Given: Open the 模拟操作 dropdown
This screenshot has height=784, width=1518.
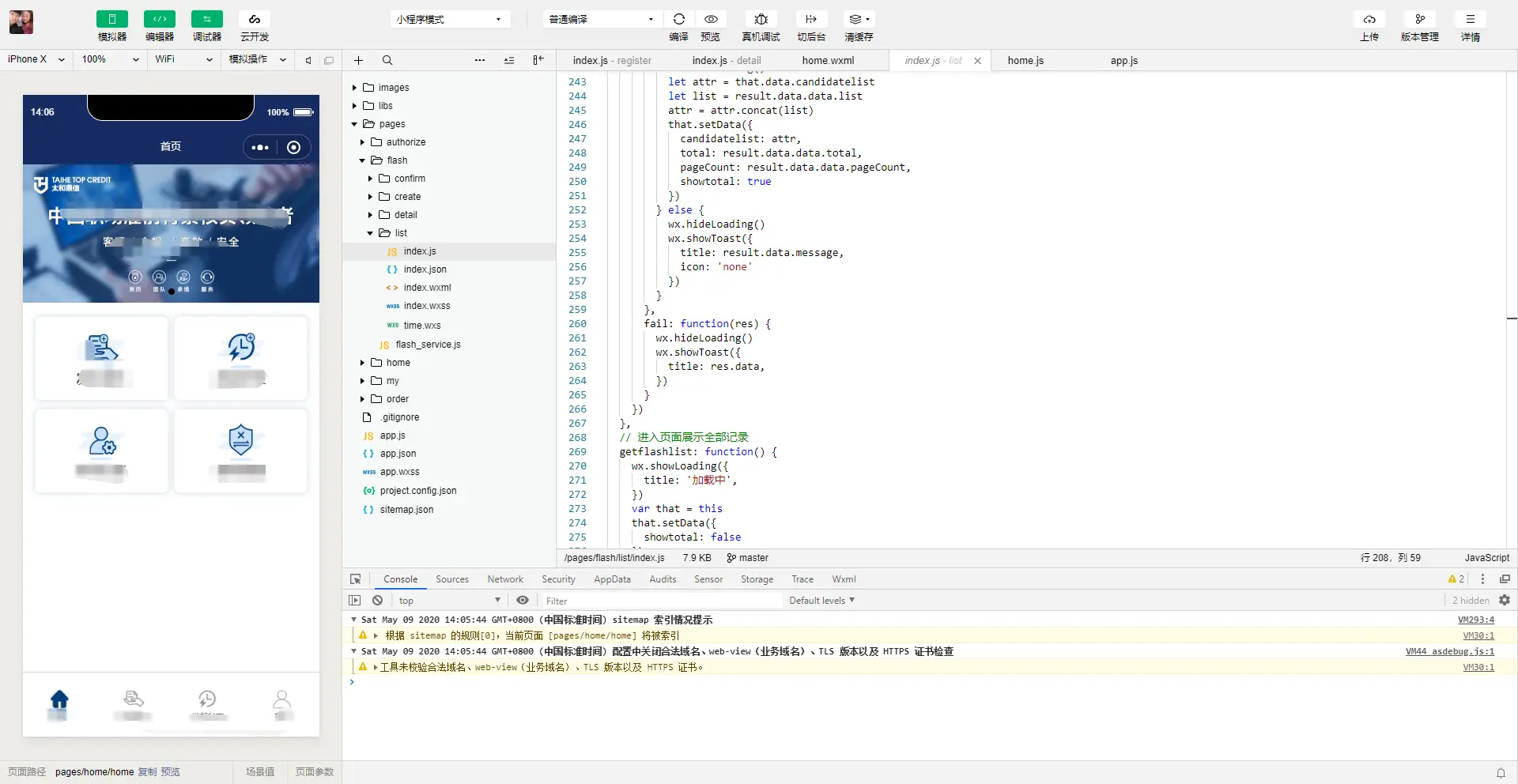Looking at the screenshot, I should pyautogui.click(x=257, y=59).
